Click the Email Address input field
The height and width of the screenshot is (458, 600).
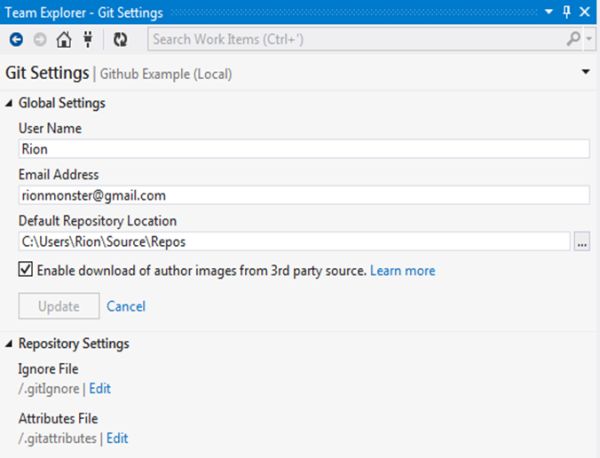click(x=304, y=195)
